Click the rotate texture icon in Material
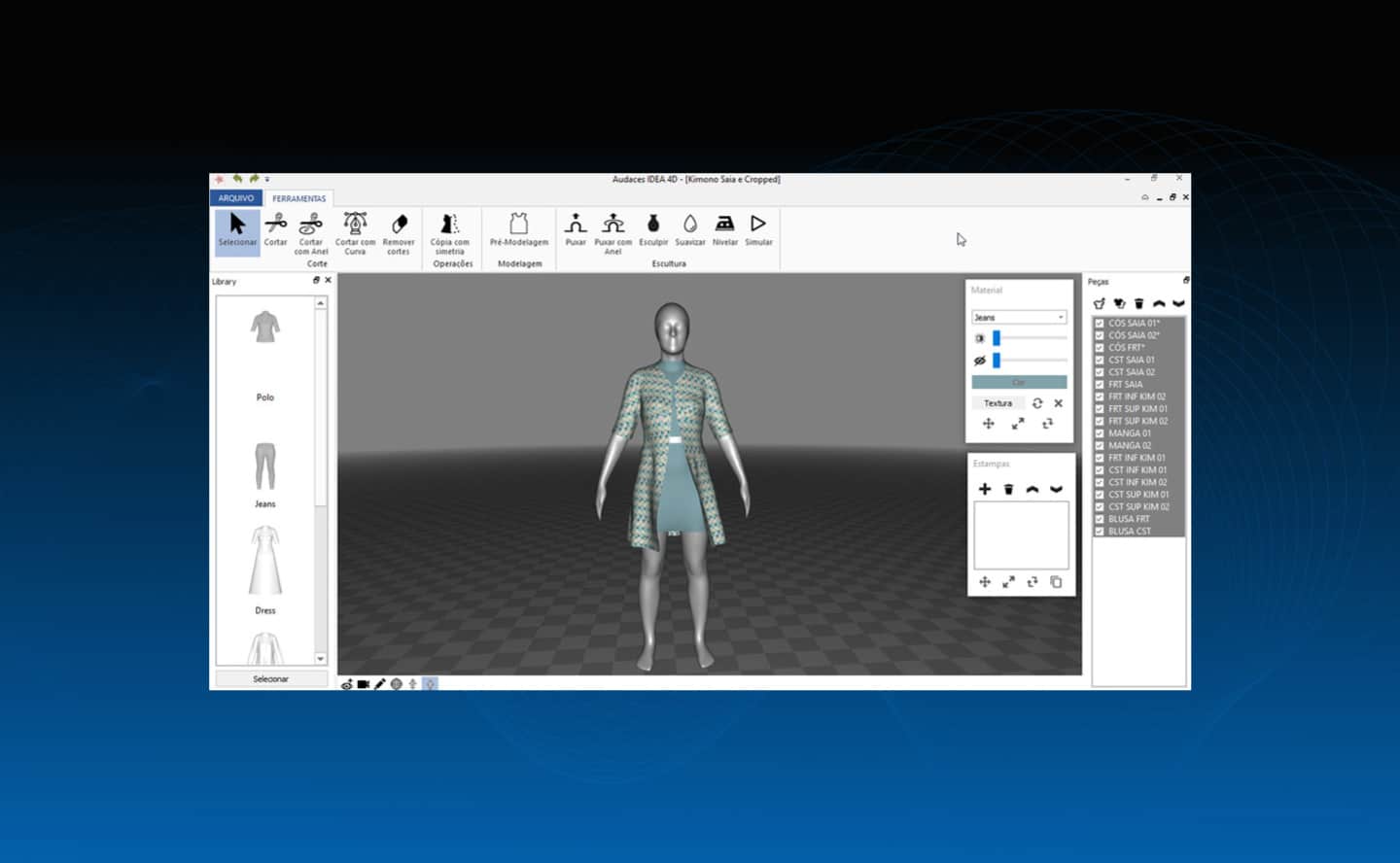 tap(1047, 424)
